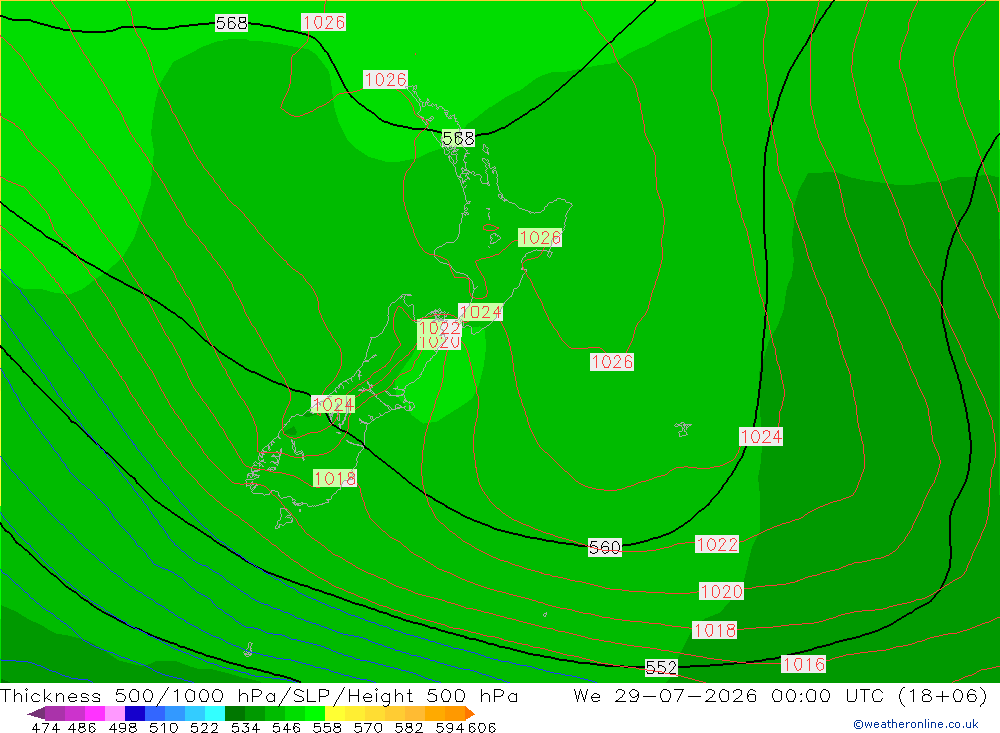Click the 1018 label over southern South Island
Viewport: 1000px width, 733px height.
(335, 478)
